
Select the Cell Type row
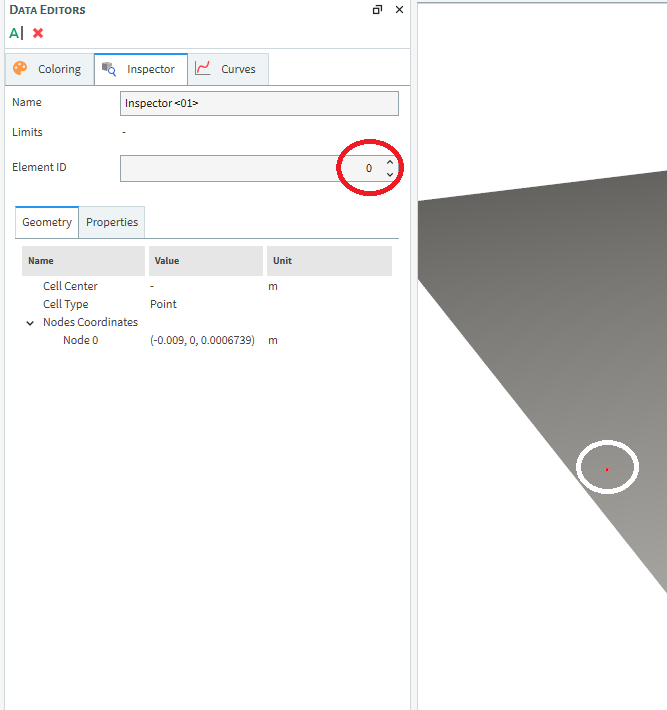tap(207, 304)
